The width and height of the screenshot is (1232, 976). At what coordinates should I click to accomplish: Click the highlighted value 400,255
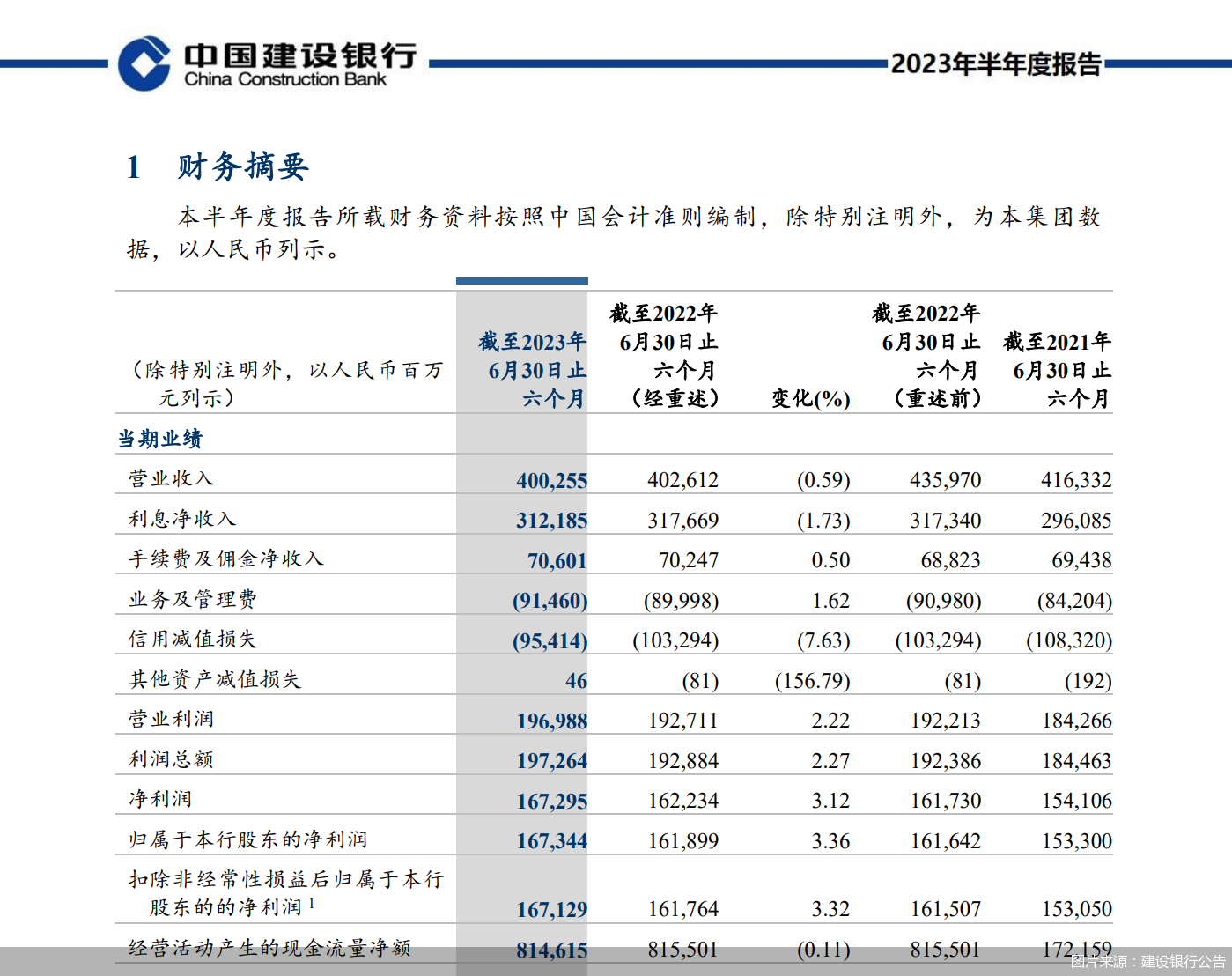552,481
